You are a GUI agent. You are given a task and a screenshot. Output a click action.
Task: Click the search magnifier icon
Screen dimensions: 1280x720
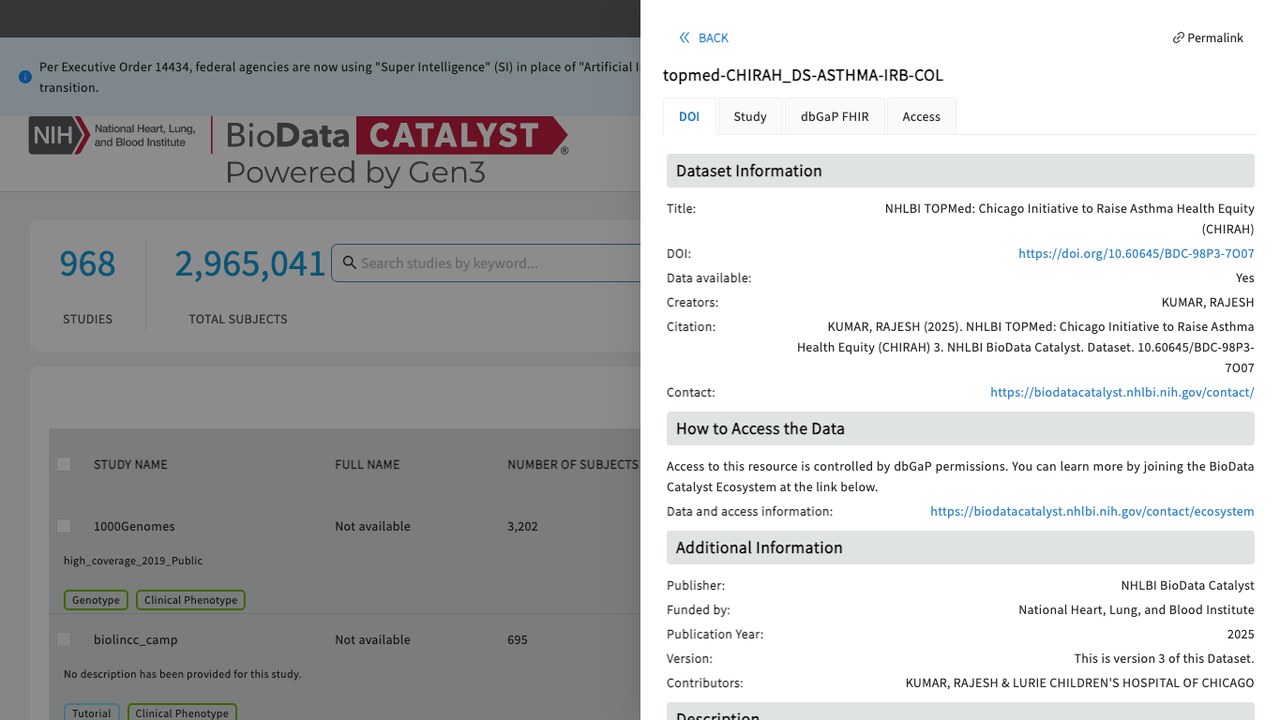[349, 263]
